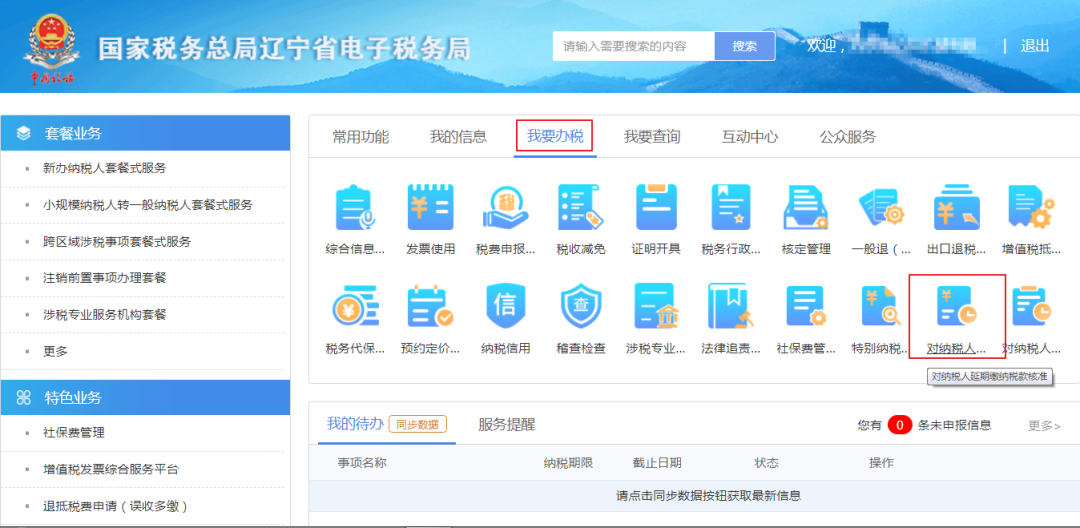Click the 退出 logout link
Screen dimensions: 1080x528
point(1035,46)
